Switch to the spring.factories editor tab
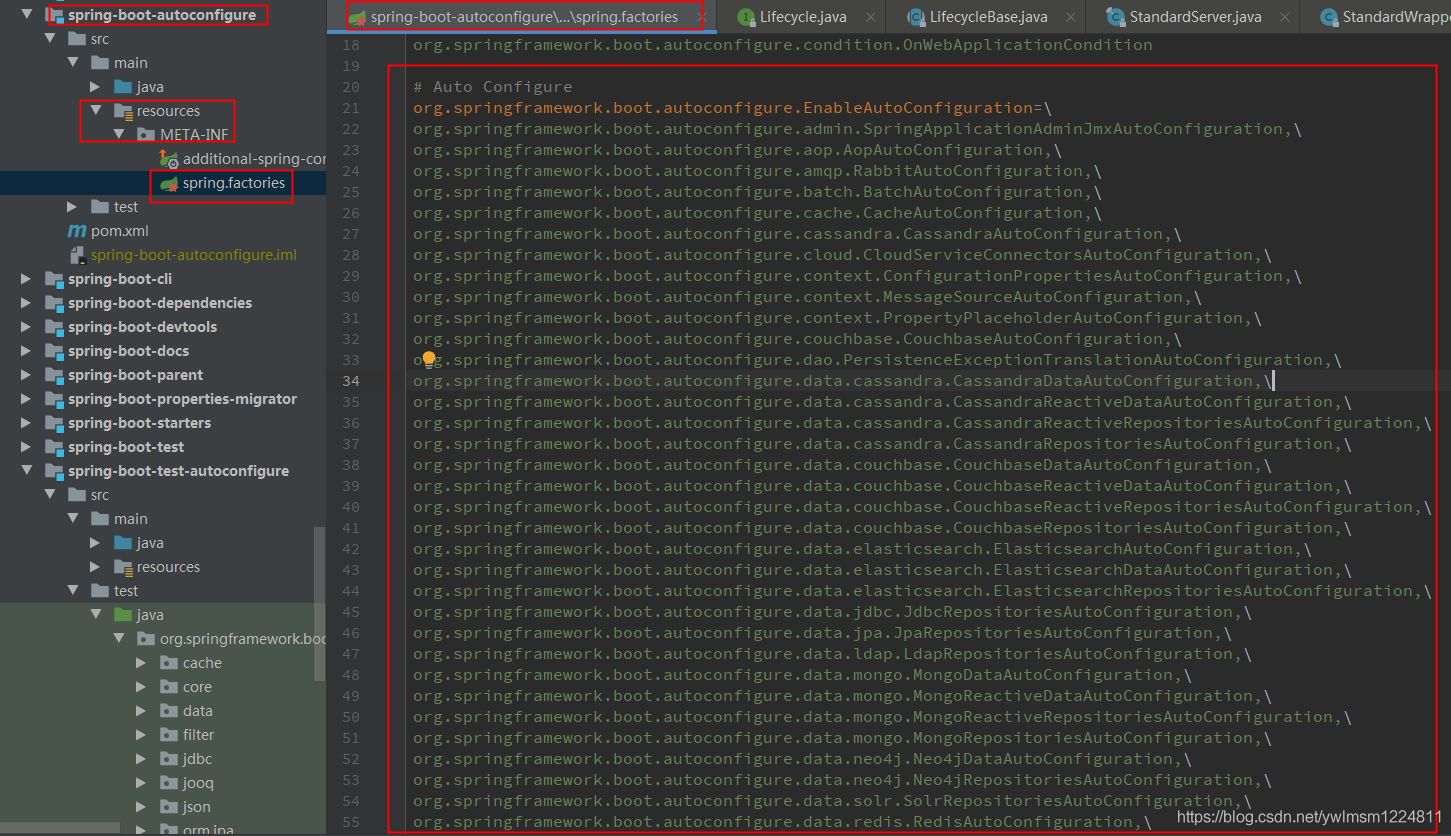The image size is (1451, 836). tap(523, 17)
